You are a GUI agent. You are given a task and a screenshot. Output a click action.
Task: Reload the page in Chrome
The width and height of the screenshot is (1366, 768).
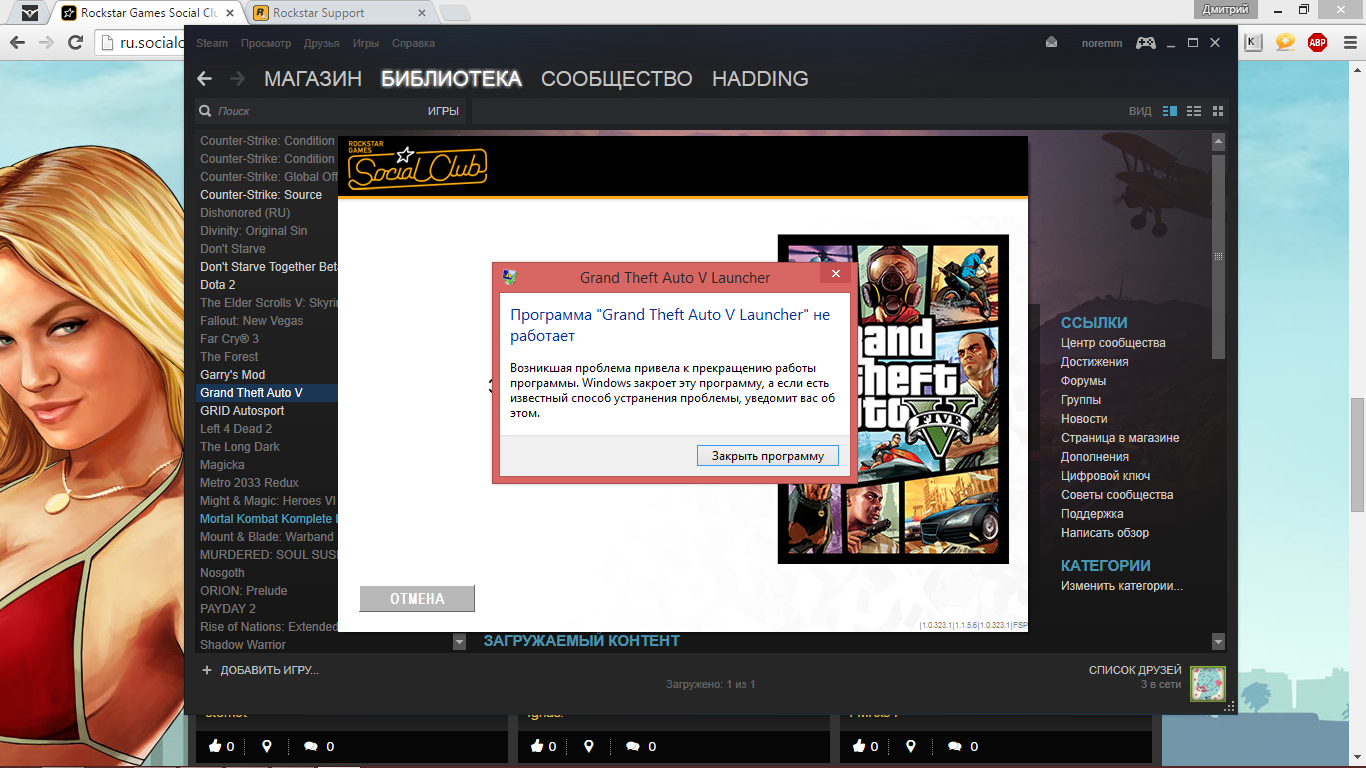click(75, 43)
